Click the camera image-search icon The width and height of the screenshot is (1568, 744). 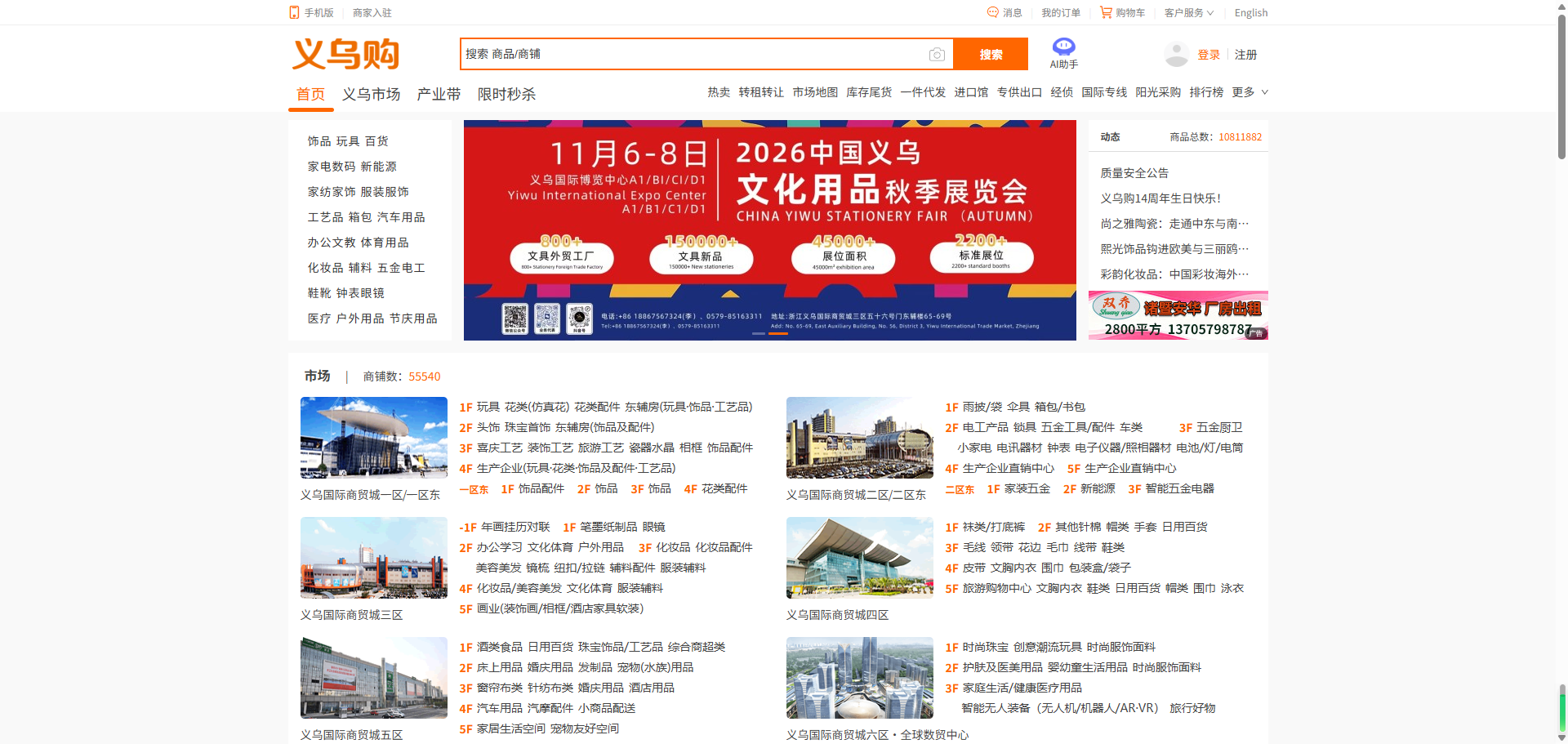(937, 55)
